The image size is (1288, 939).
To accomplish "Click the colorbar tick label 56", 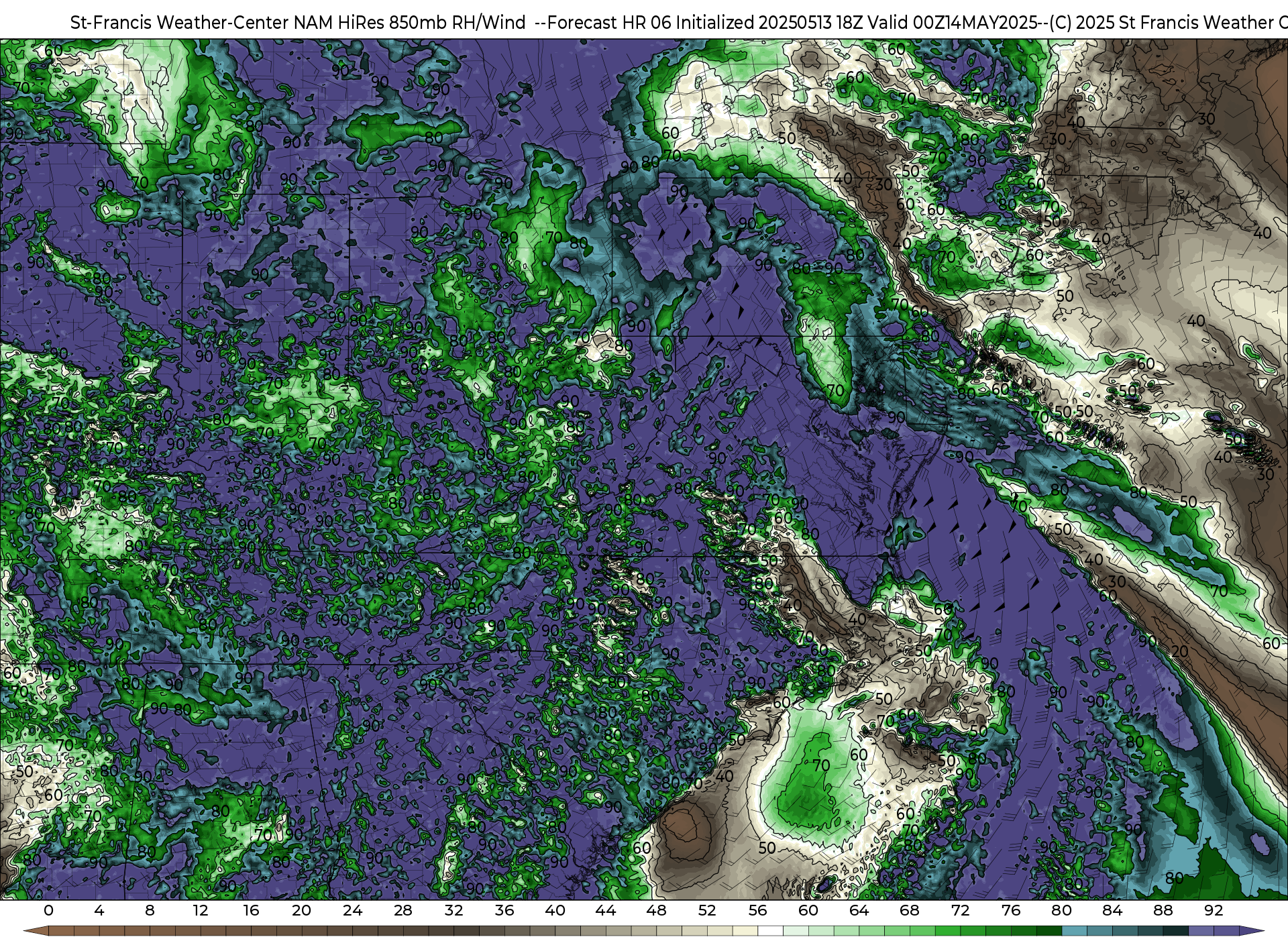I will (x=758, y=911).
